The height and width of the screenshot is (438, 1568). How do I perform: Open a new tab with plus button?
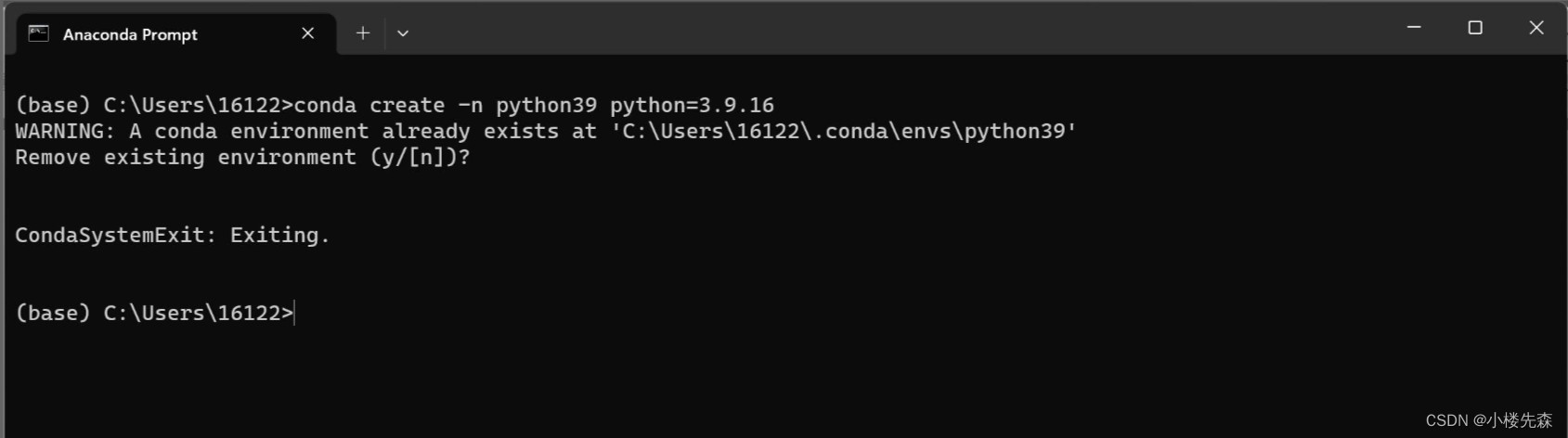tap(363, 33)
